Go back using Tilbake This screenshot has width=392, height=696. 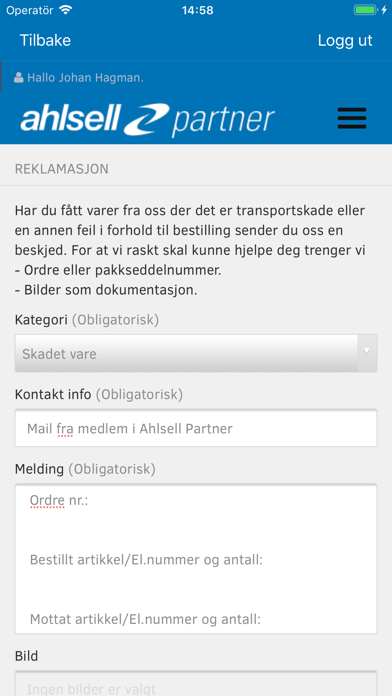click(x=45, y=40)
